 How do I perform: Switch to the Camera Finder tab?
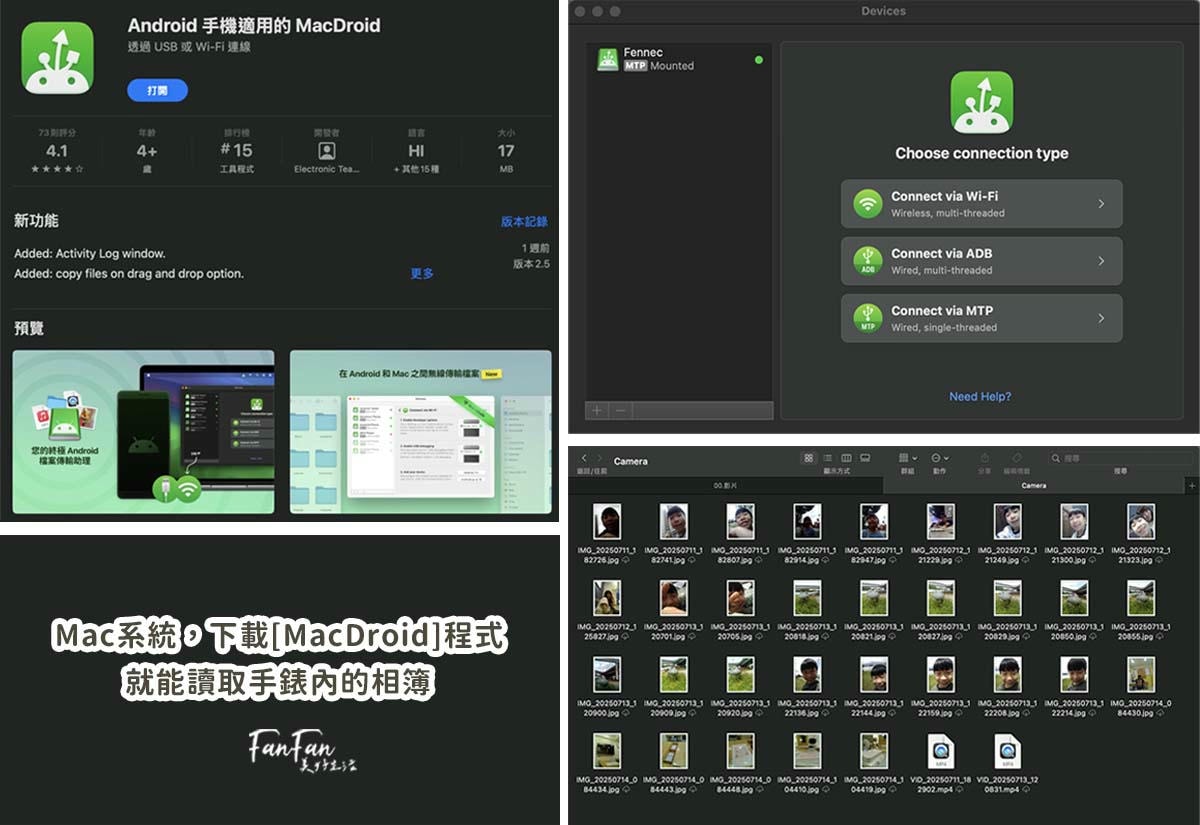point(1034,485)
